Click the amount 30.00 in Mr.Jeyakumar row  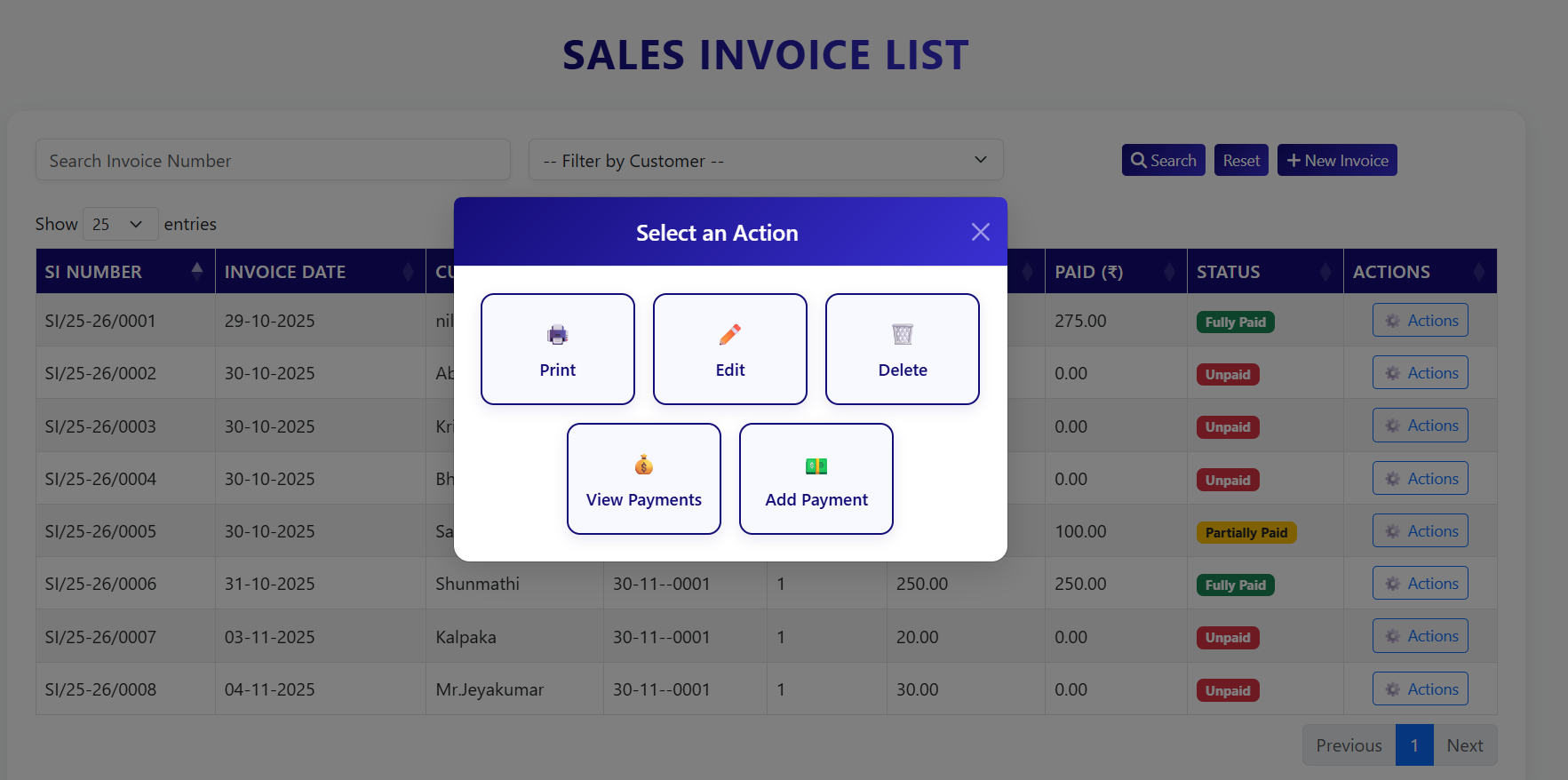[x=918, y=689]
